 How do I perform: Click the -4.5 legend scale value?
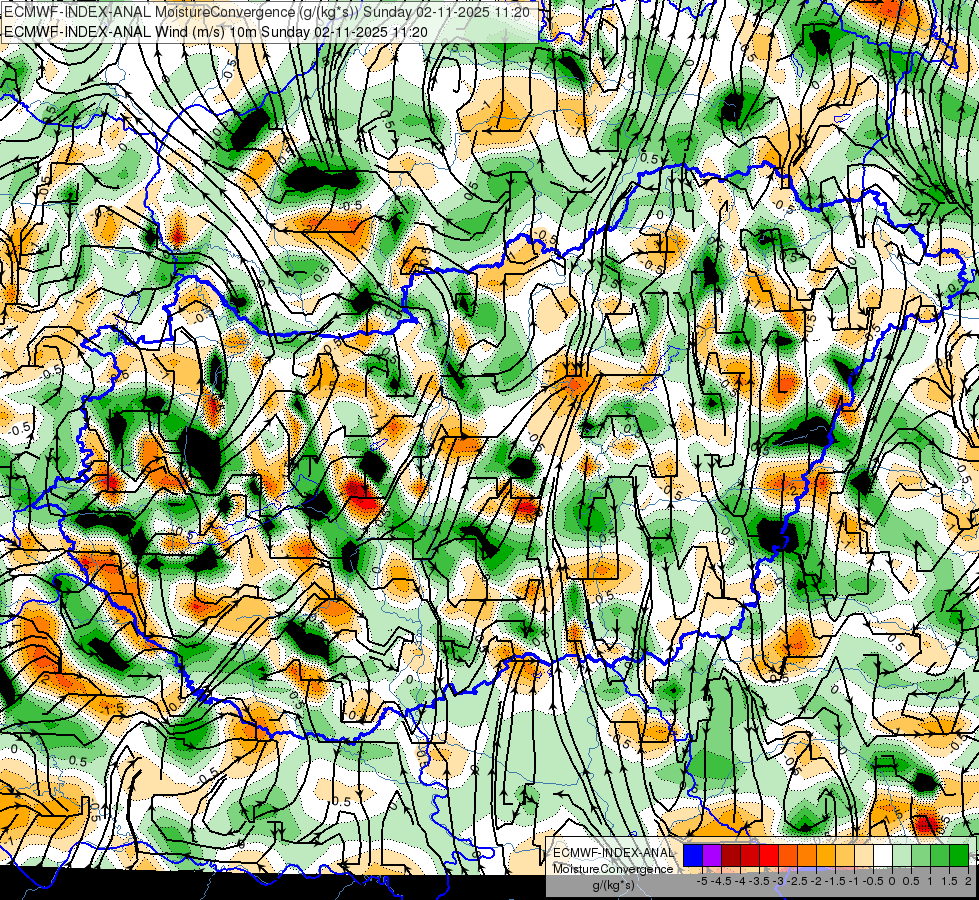coord(721,881)
